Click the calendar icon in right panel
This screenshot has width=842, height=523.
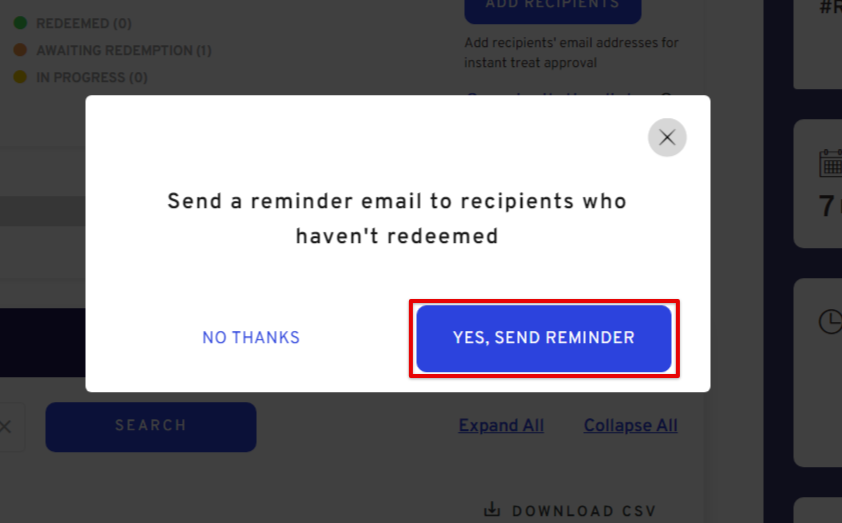(831, 163)
